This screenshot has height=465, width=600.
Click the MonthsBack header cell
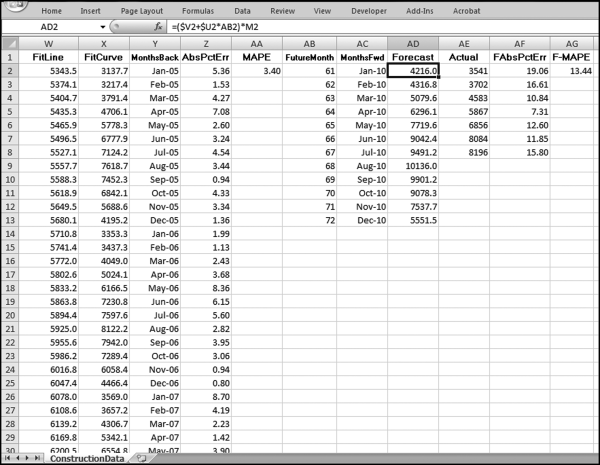tap(155, 57)
